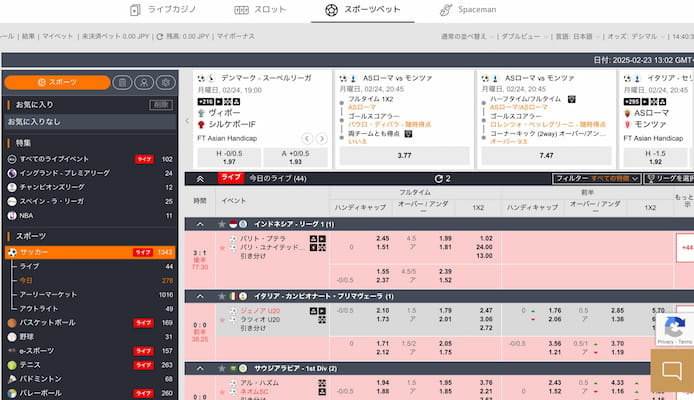Select the 今日 sub-item under サッカー
Viewport: 694px width, 400px height.
26,281
